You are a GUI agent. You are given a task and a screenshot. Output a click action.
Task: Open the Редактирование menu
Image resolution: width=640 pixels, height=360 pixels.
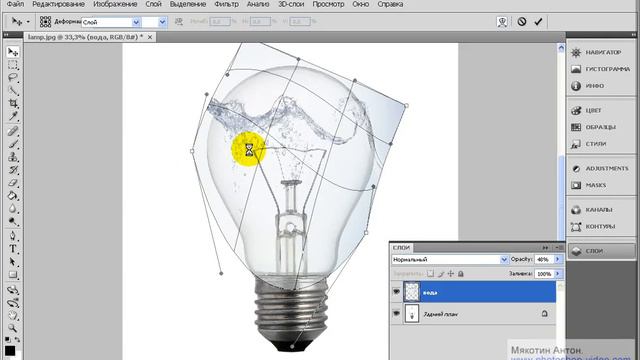pos(58,4)
